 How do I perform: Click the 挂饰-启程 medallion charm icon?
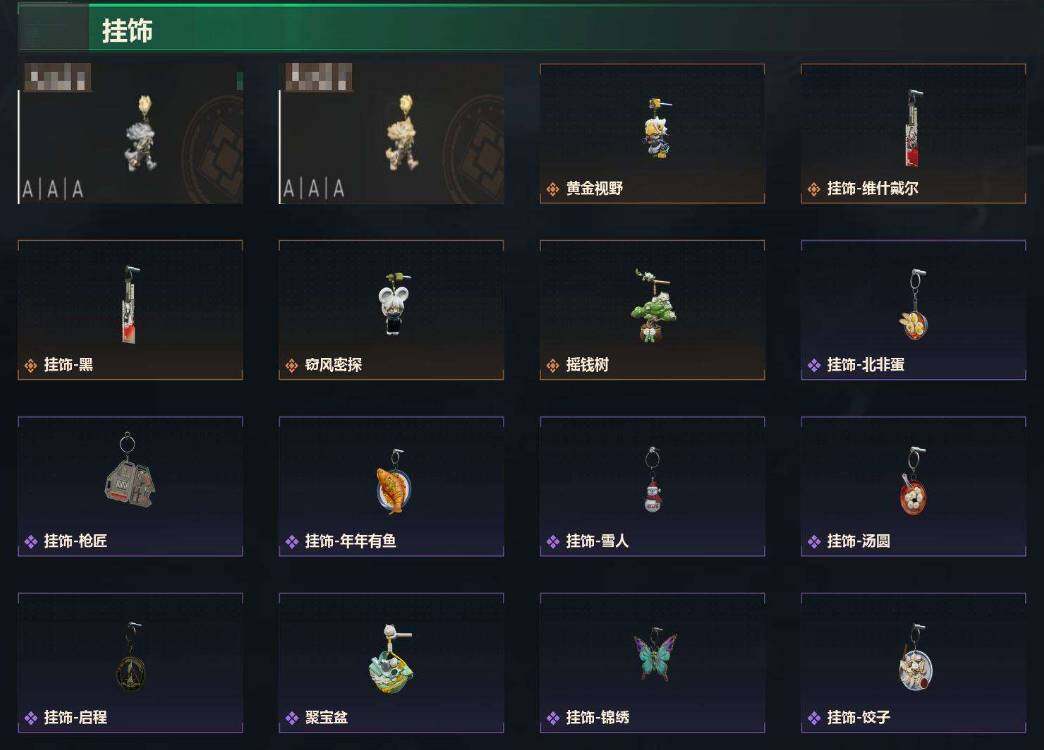tap(131, 658)
